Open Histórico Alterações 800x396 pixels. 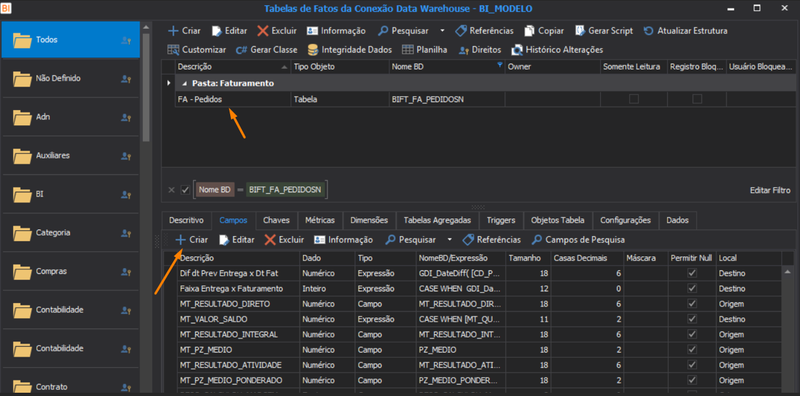point(557,50)
